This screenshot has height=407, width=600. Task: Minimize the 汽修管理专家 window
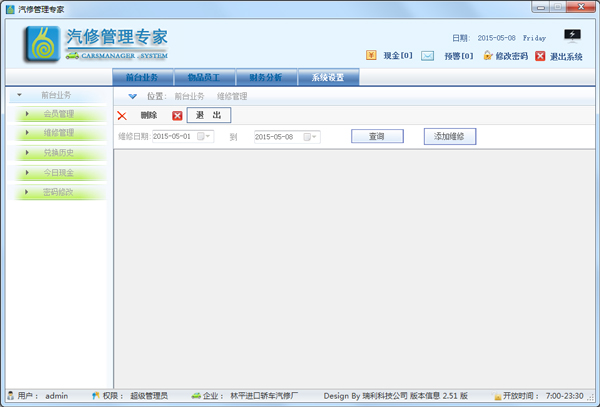tap(541, 7)
